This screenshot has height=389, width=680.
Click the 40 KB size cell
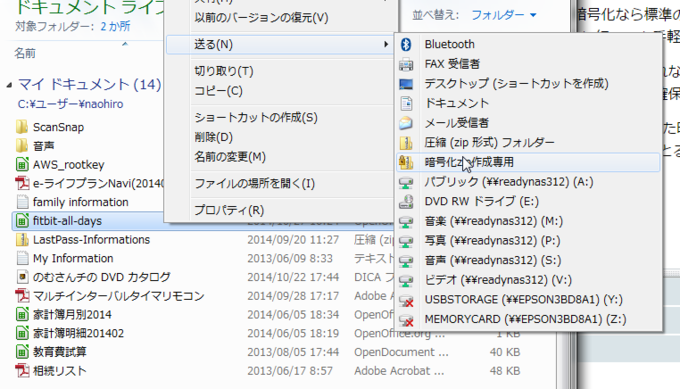pos(505,352)
